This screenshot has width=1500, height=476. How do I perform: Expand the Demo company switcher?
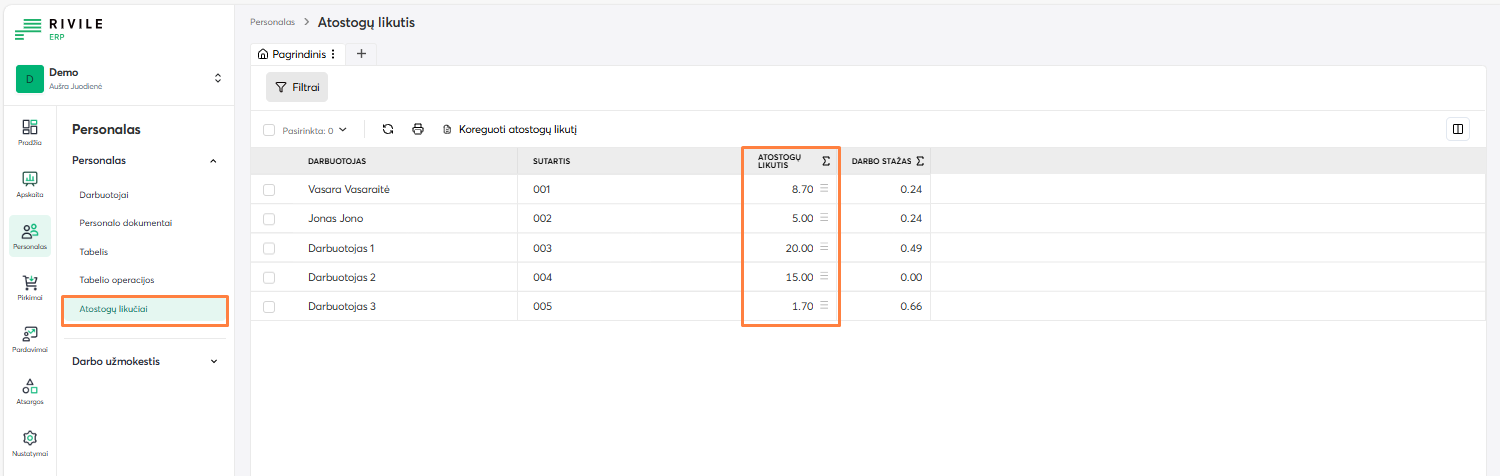(x=218, y=78)
